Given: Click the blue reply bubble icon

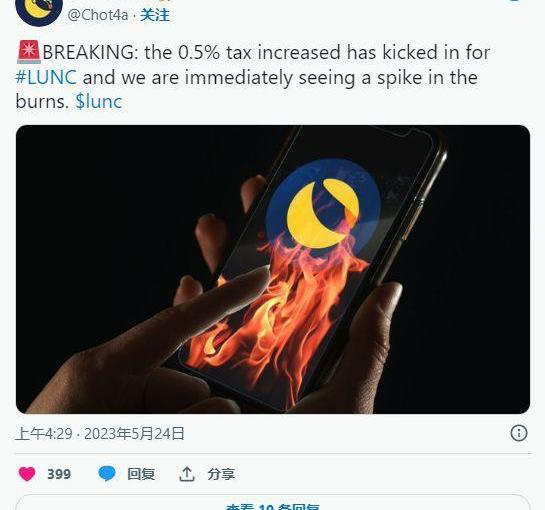Looking at the screenshot, I should [107, 474].
